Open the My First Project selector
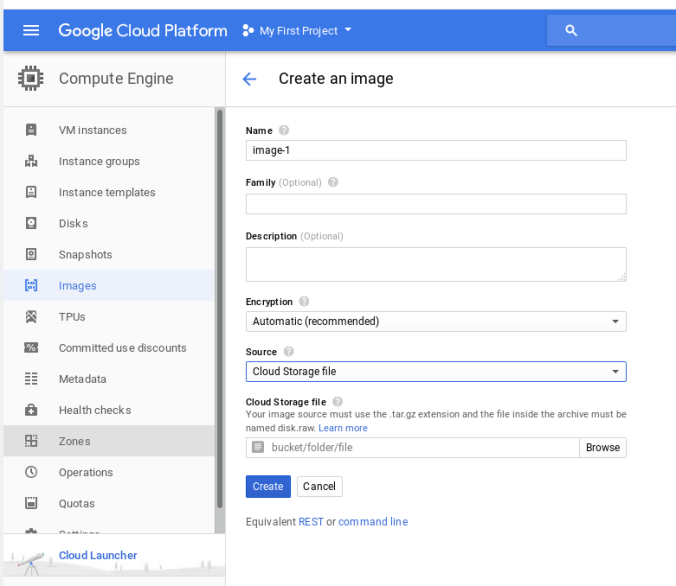 click(298, 31)
